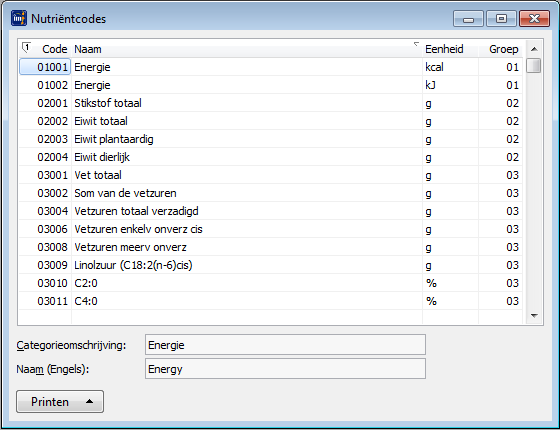Select row Vetzuren enkelv onverz cis
The image size is (560, 430).
pyautogui.click(x=270, y=229)
